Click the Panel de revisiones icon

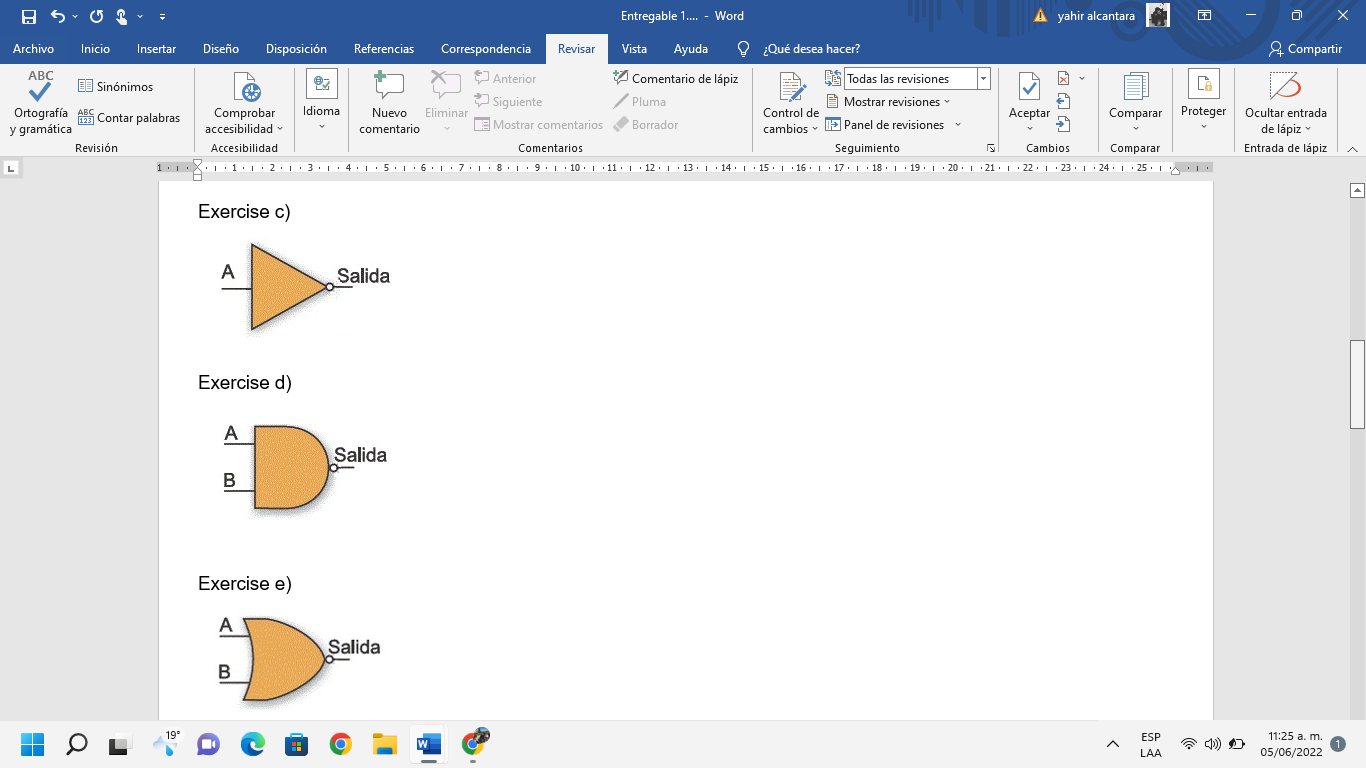point(833,124)
